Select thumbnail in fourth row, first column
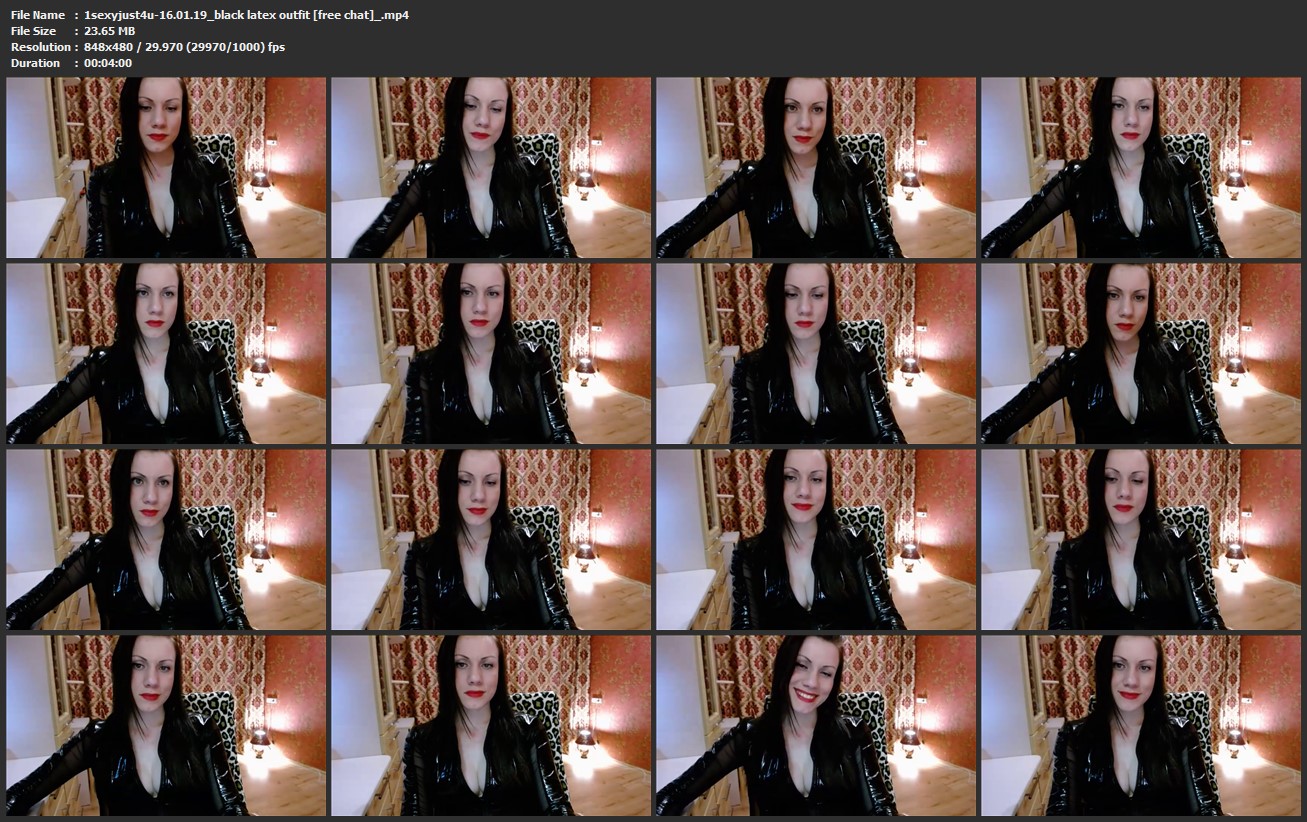The height and width of the screenshot is (822, 1307). click(166, 726)
